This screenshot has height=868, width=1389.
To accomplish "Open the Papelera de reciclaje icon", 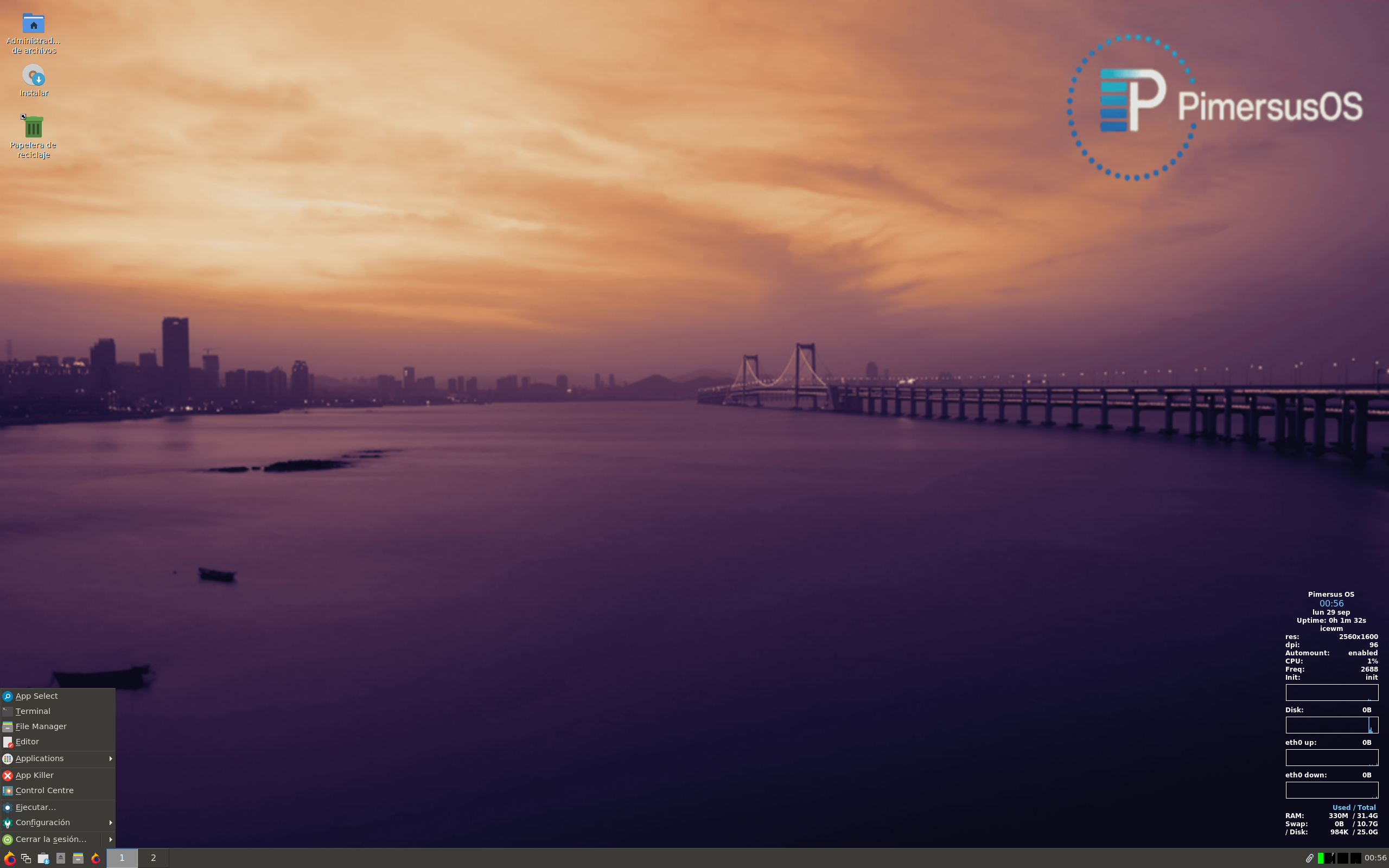I will 33,137.
